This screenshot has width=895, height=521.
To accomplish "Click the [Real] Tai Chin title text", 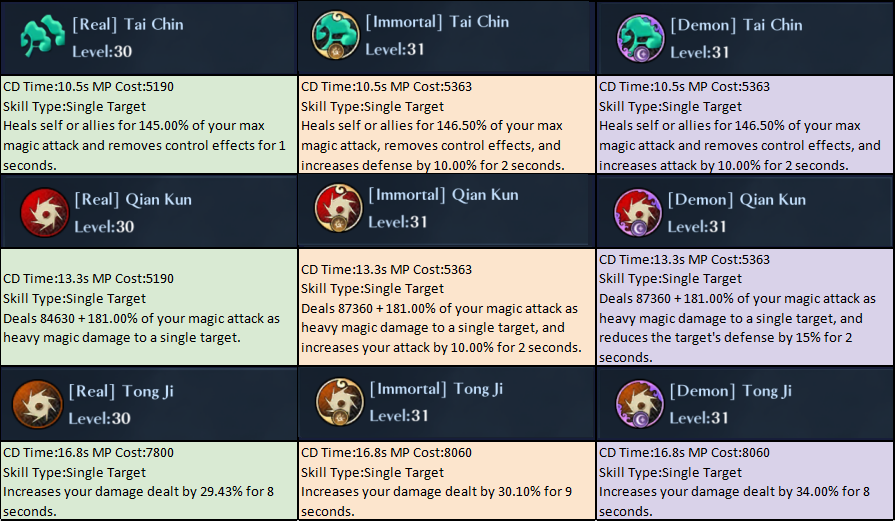I will [x=128, y=25].
